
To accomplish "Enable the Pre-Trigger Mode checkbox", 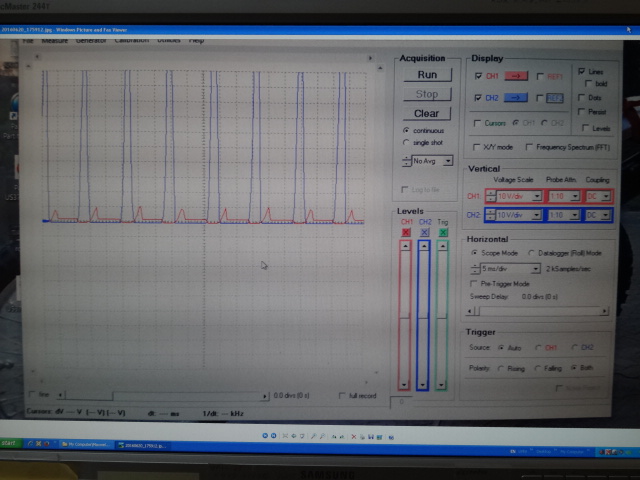I will tap(473, 283).
